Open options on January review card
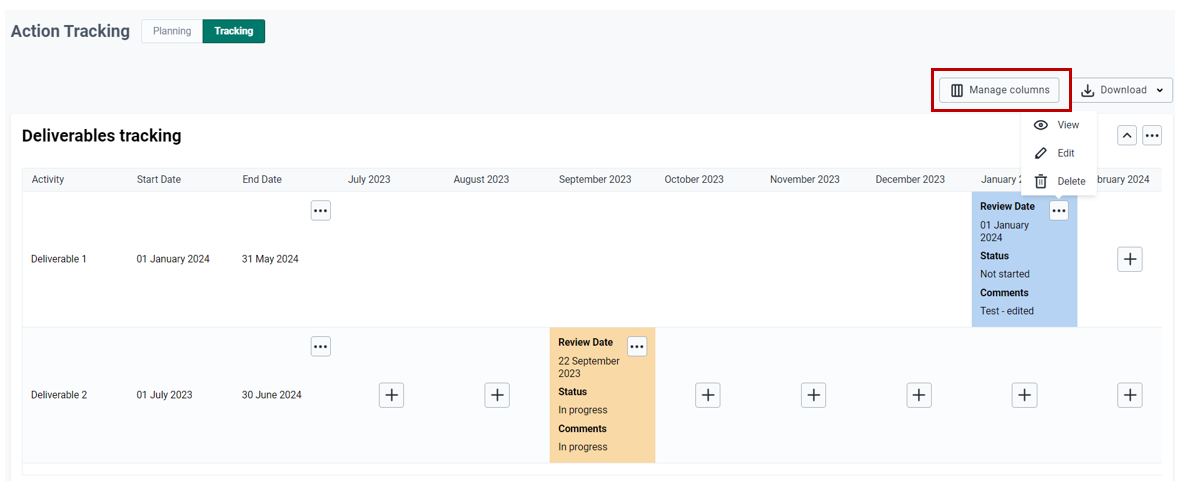Screen dimensions: 1181x485 (x=1059, y=211)
